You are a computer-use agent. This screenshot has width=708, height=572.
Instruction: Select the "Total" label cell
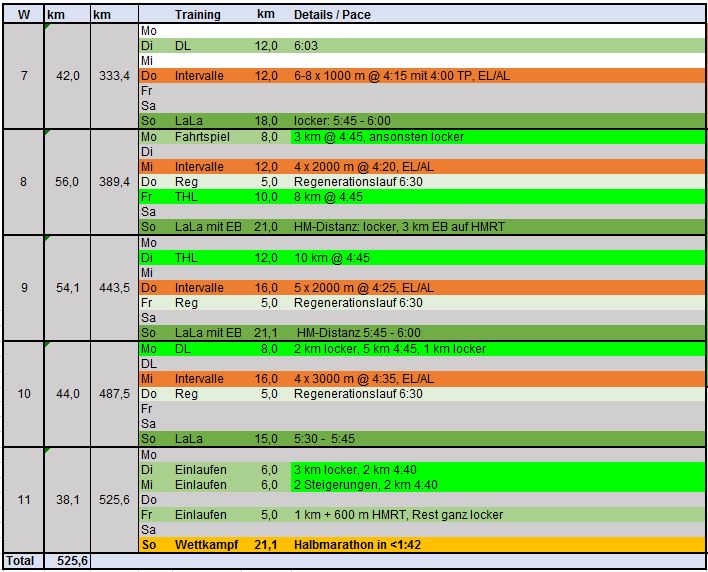click(23, 562)
